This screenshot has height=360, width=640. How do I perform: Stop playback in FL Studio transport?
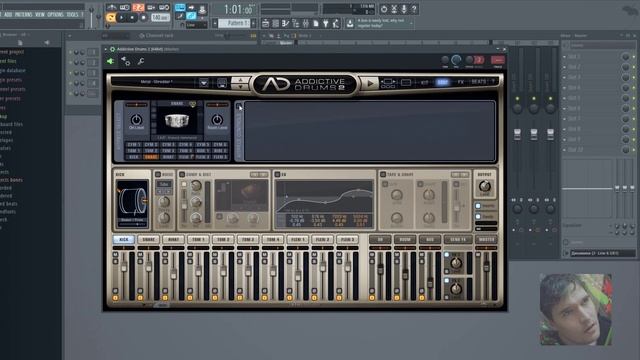[x=132, y=18]
